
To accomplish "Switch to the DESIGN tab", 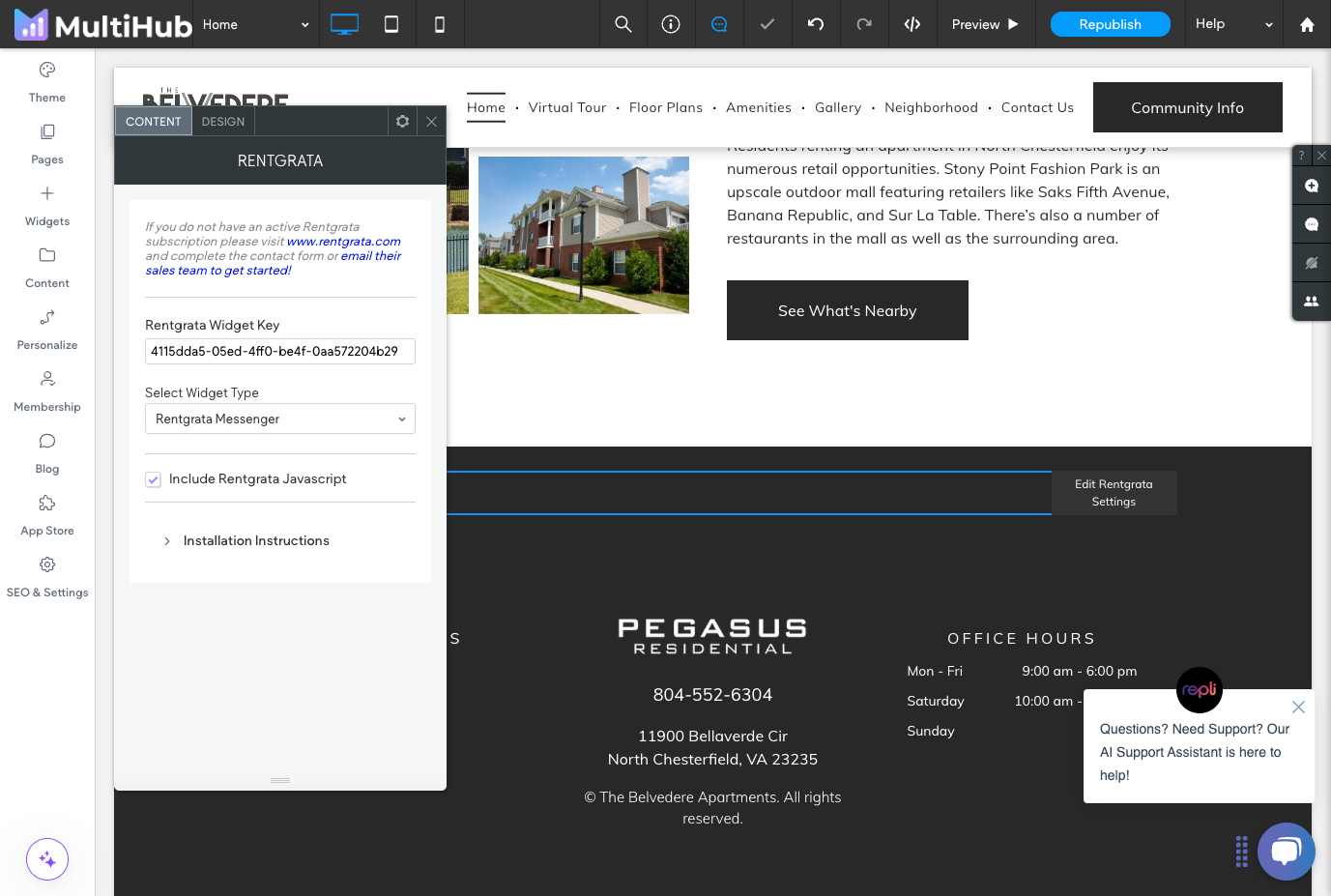I will pos(223,121).
